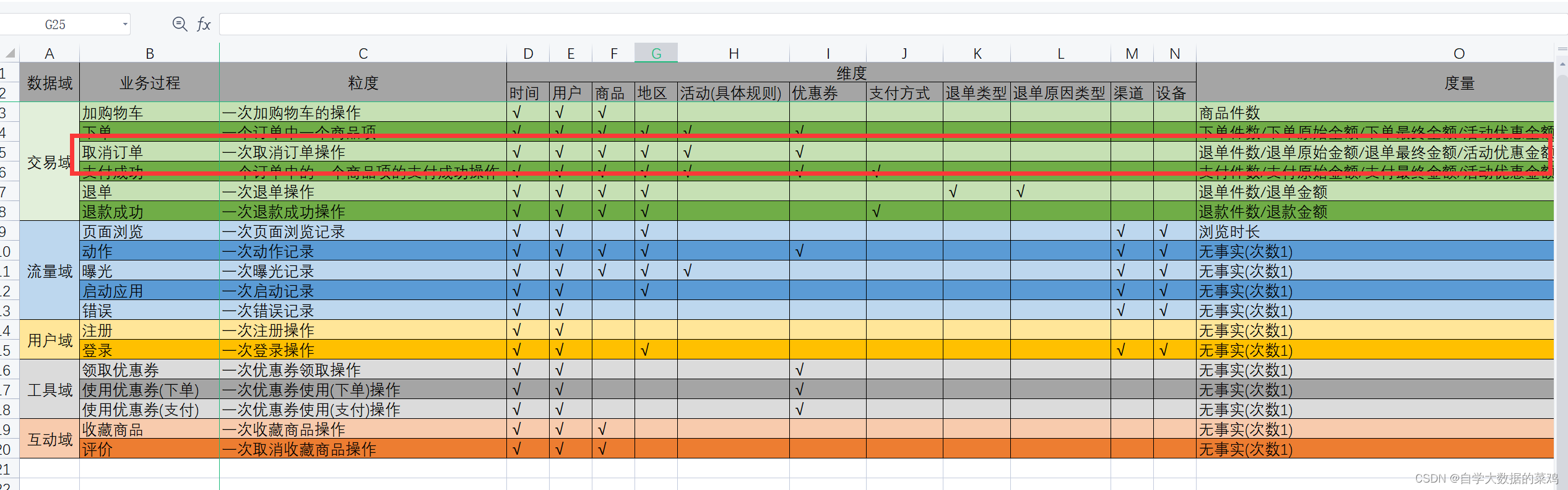The width and height of the screenshot is (1568, 490).
Task: Click the 用户域 merged cell
Action: pos(50,340)
